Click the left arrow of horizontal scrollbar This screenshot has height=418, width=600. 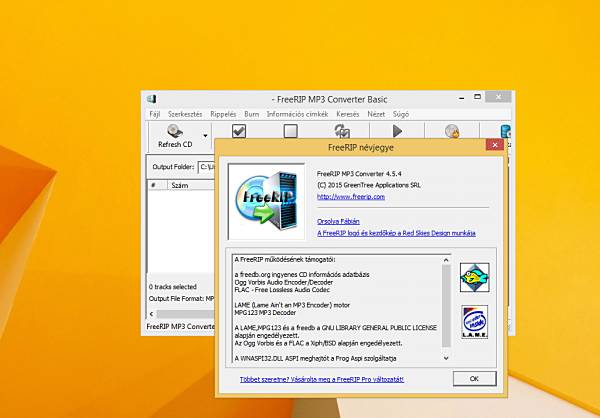[152, 314]
